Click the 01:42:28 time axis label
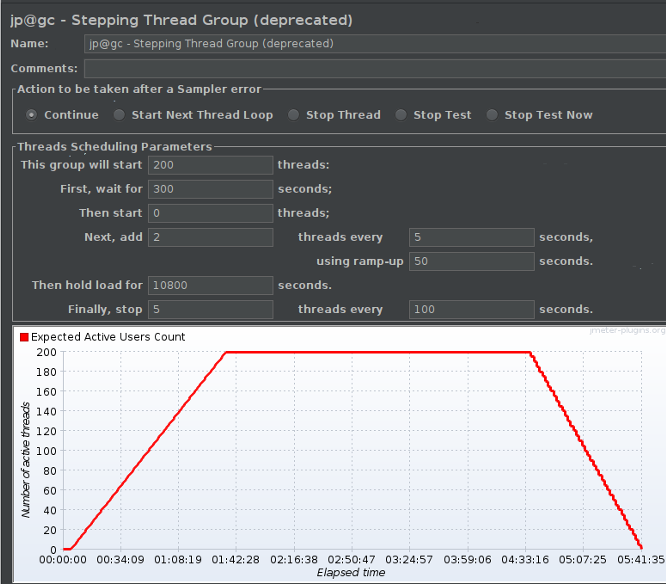Screen dimensions: 666x585 [236, 560]
